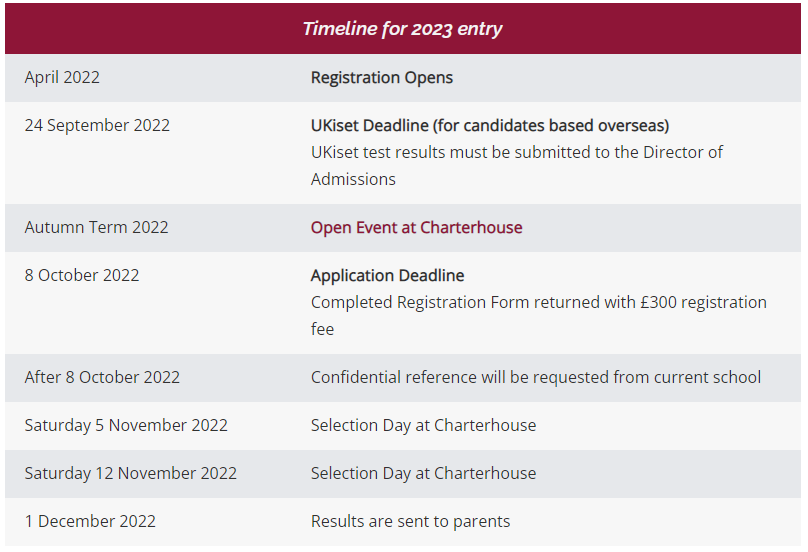Select the 'After 8 October 2022' cell
This screenshot has width=808, height=552.
[x=102, y=377]
